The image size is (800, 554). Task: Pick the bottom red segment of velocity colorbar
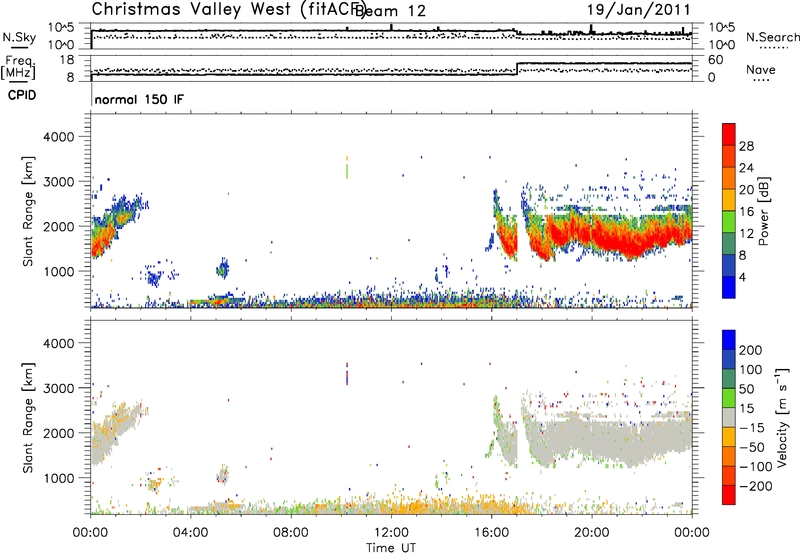click(x=729, y=495)
